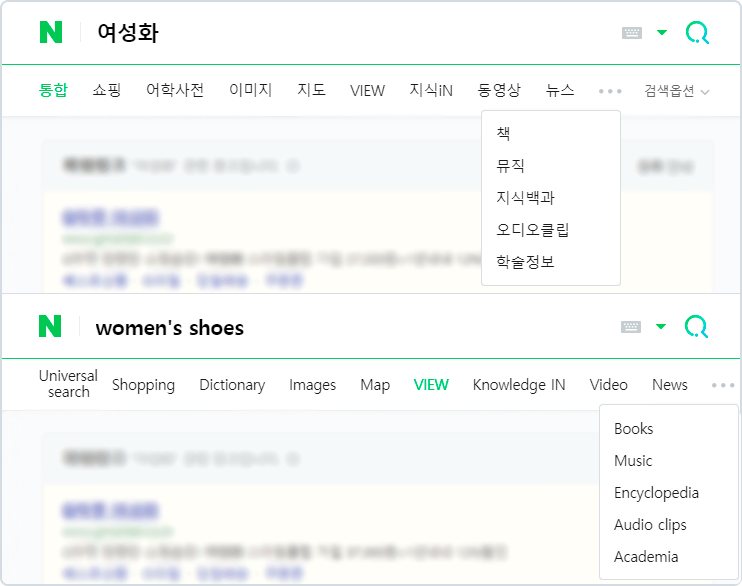Select the Universal search tab
The width and height of the screenshot is (742, 586).
click(68, 384)
